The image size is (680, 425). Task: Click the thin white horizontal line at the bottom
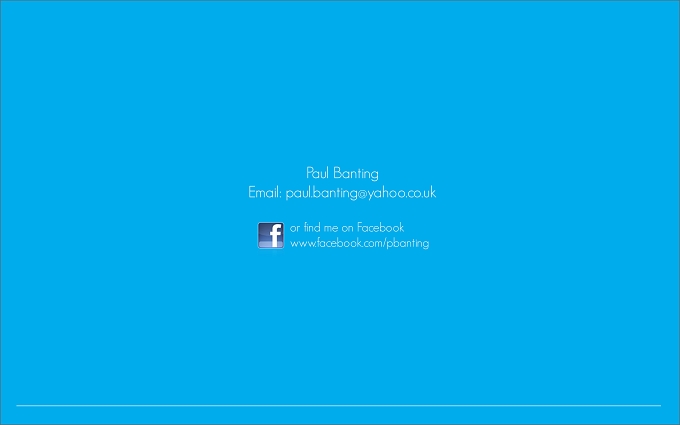point(339,405)
